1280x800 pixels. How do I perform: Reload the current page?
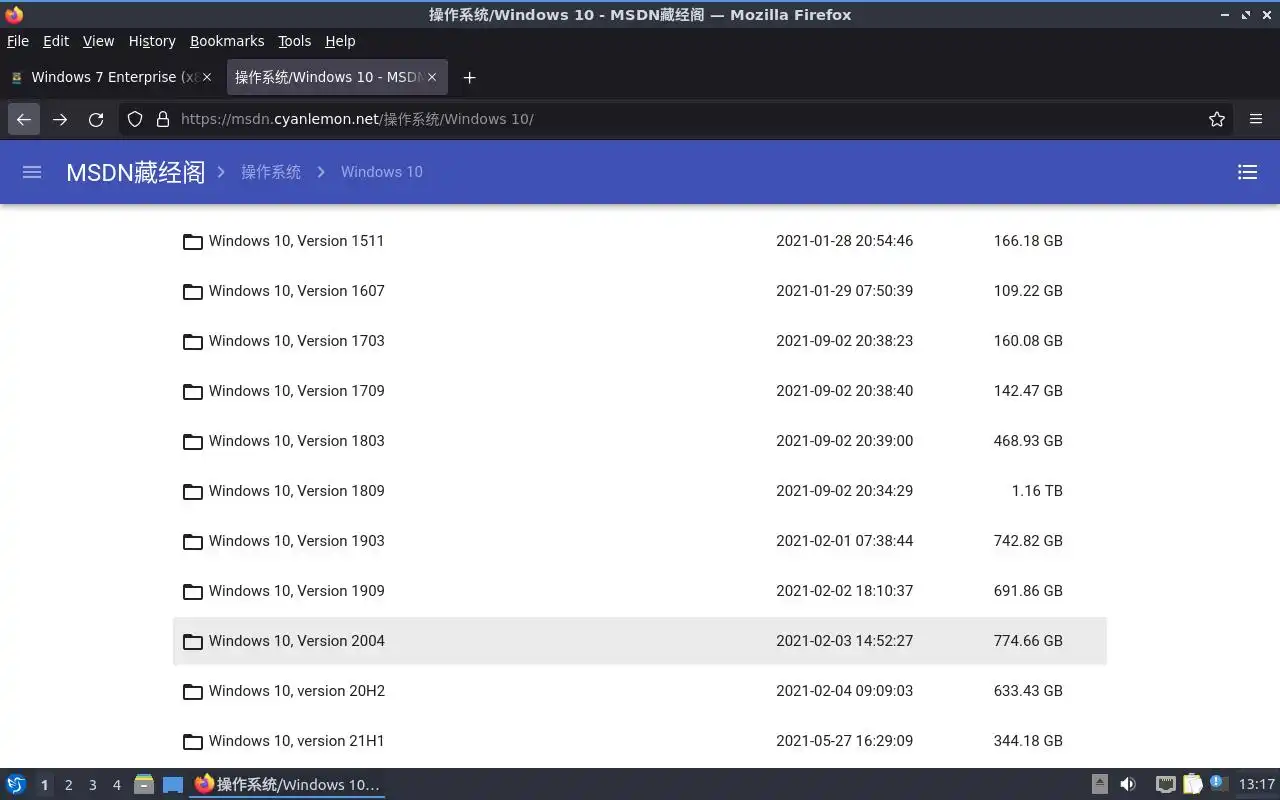[96, 119]
